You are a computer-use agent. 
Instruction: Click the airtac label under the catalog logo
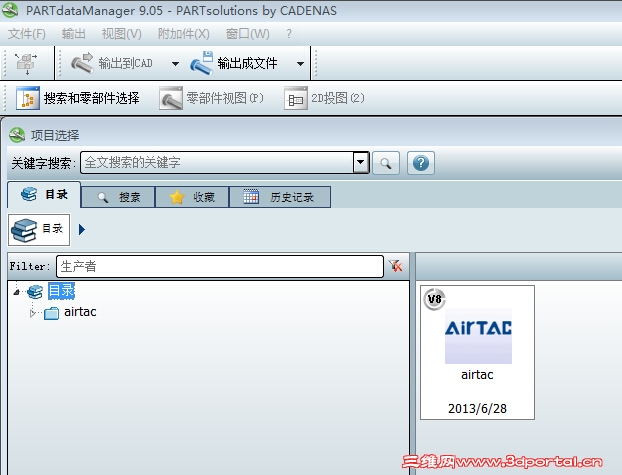[477, 375]
